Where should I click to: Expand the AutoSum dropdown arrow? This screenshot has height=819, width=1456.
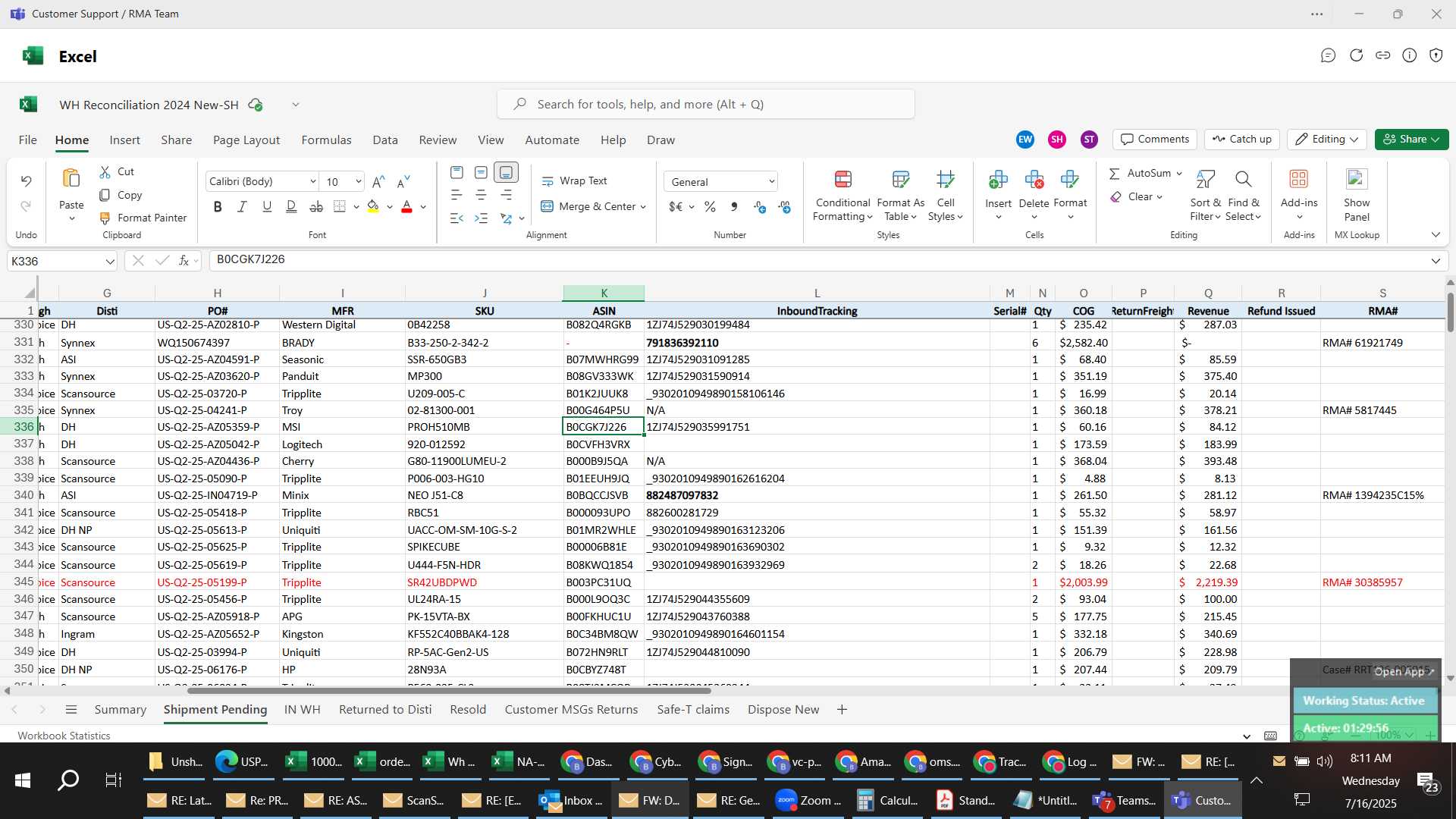point(1179,174)
